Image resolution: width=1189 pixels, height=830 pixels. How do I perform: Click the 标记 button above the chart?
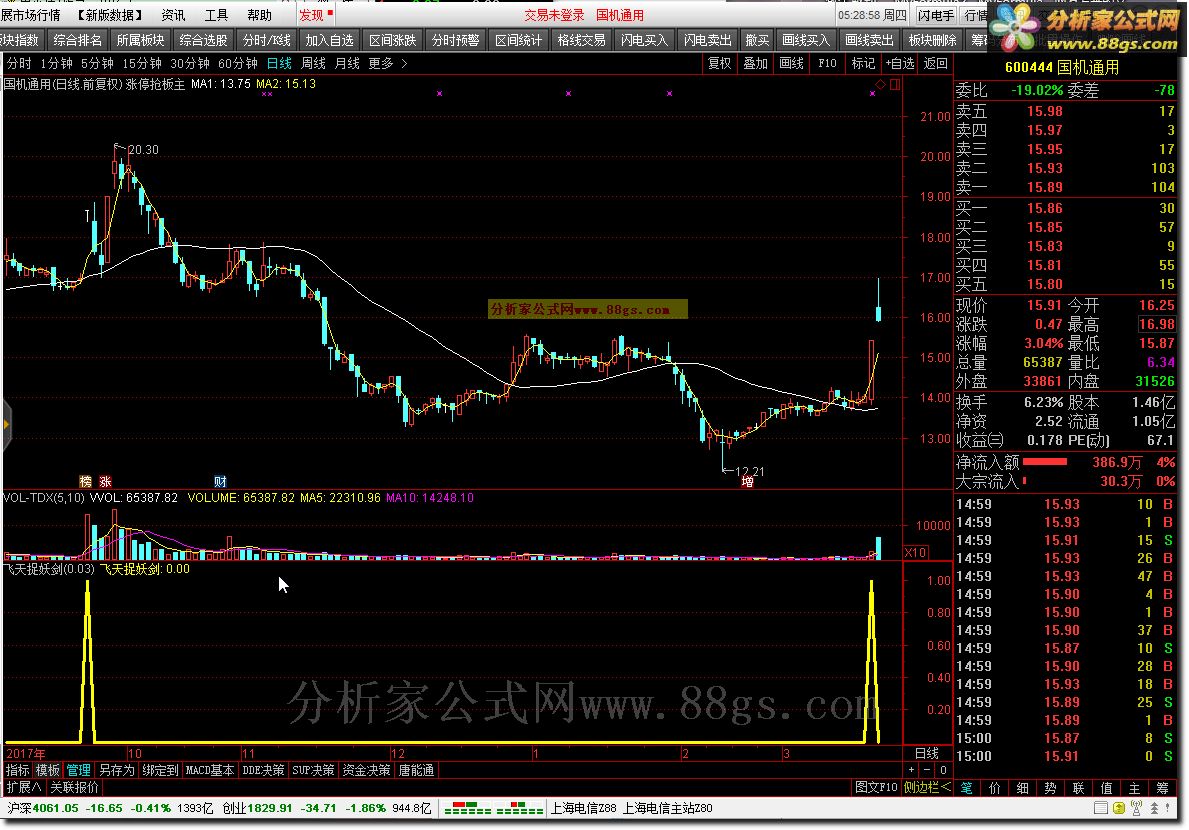tap(863, 64)
